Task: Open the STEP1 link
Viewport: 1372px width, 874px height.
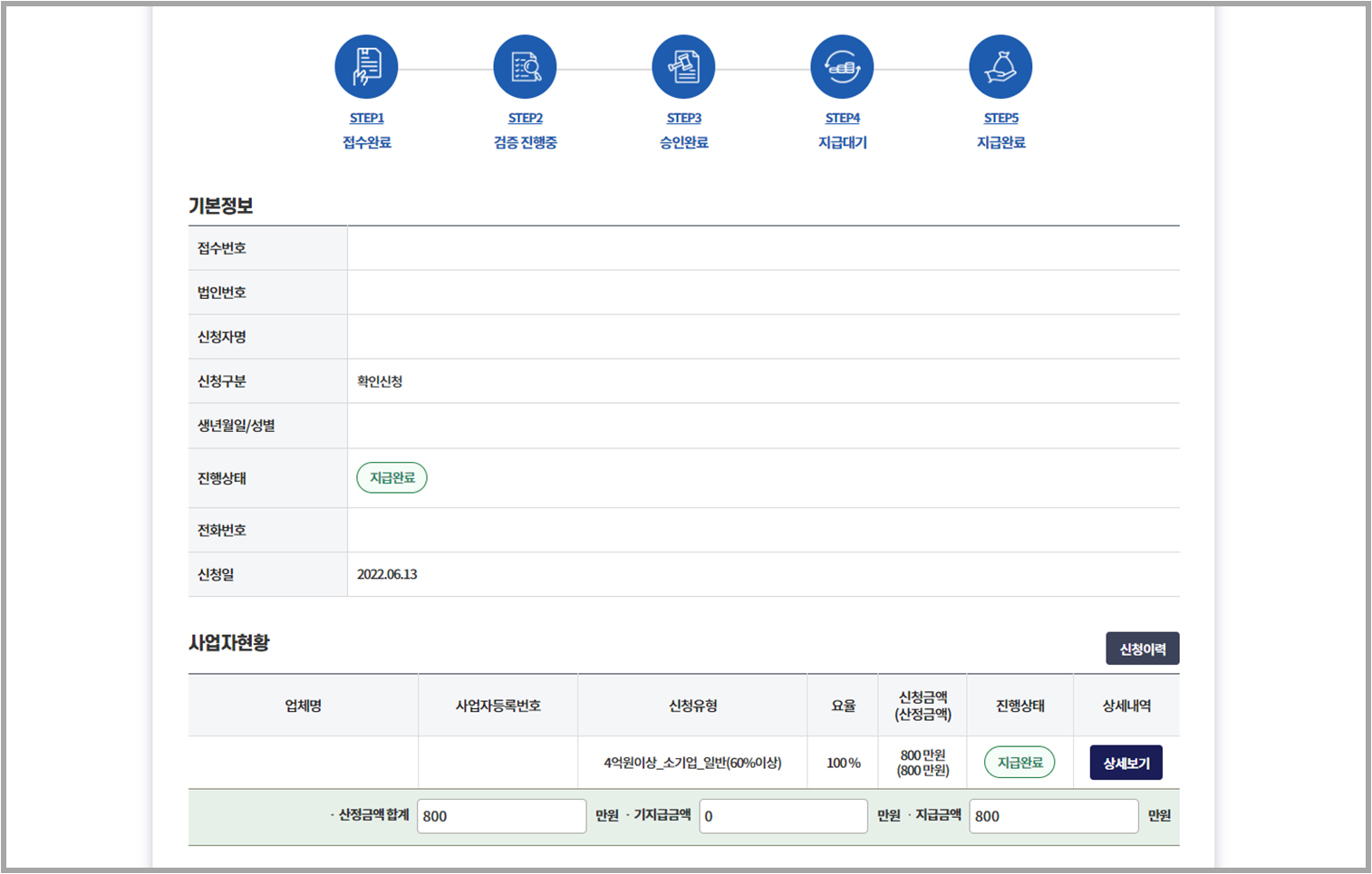Action: tap(367, 118)
